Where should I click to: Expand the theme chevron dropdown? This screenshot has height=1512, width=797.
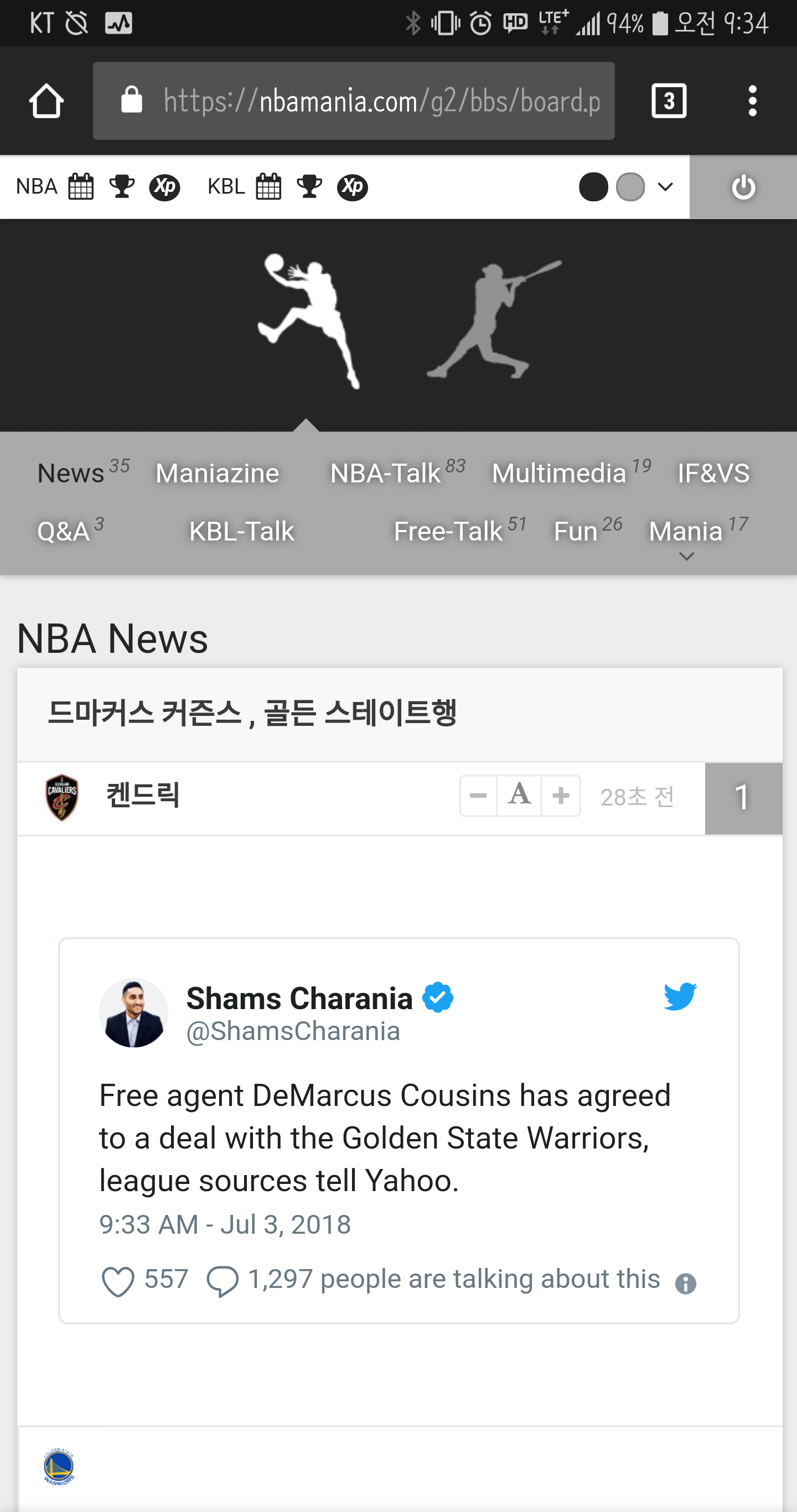[x=665, y=187]
